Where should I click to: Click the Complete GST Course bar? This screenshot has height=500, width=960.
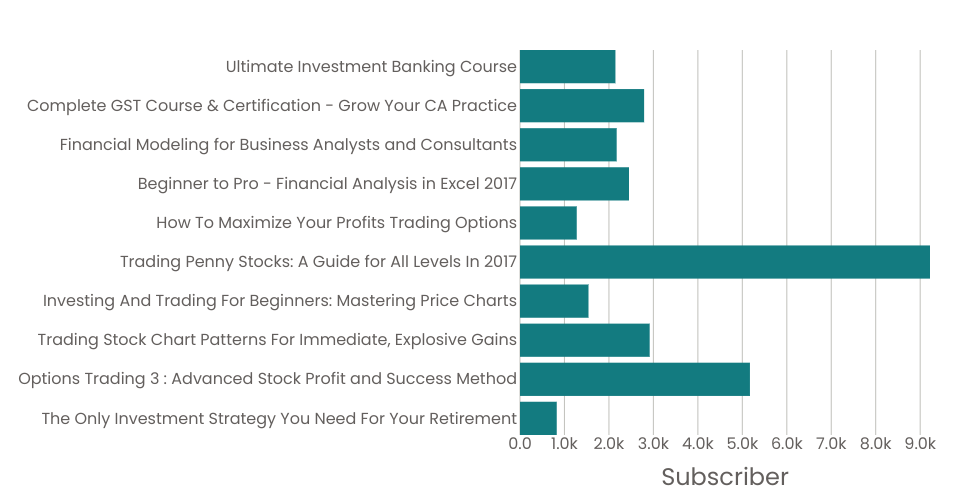(581, 106)
